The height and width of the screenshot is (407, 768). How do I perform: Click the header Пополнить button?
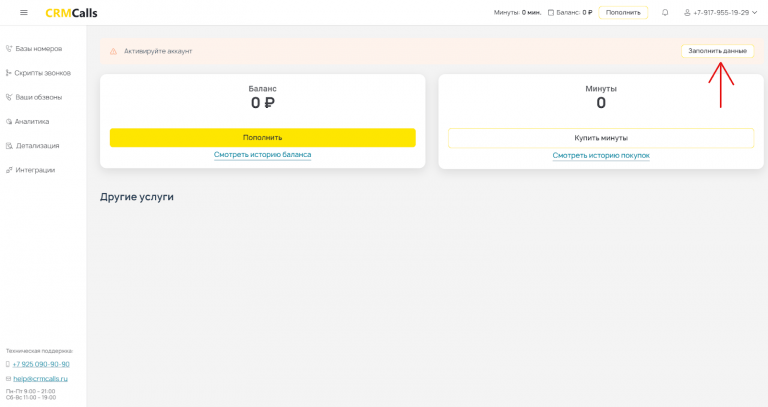click(x=623, y=13)
